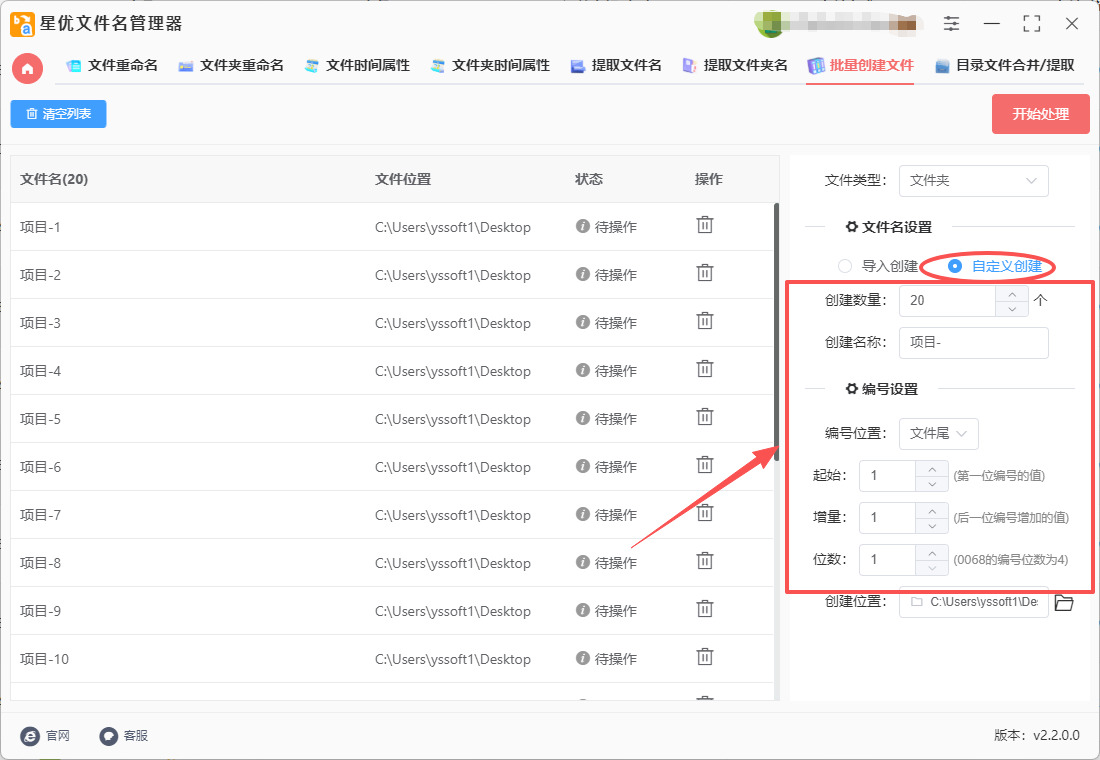Decrease the 起始 number value
The height and width of the screenshot is (760, 1100).
click(932, 484)
